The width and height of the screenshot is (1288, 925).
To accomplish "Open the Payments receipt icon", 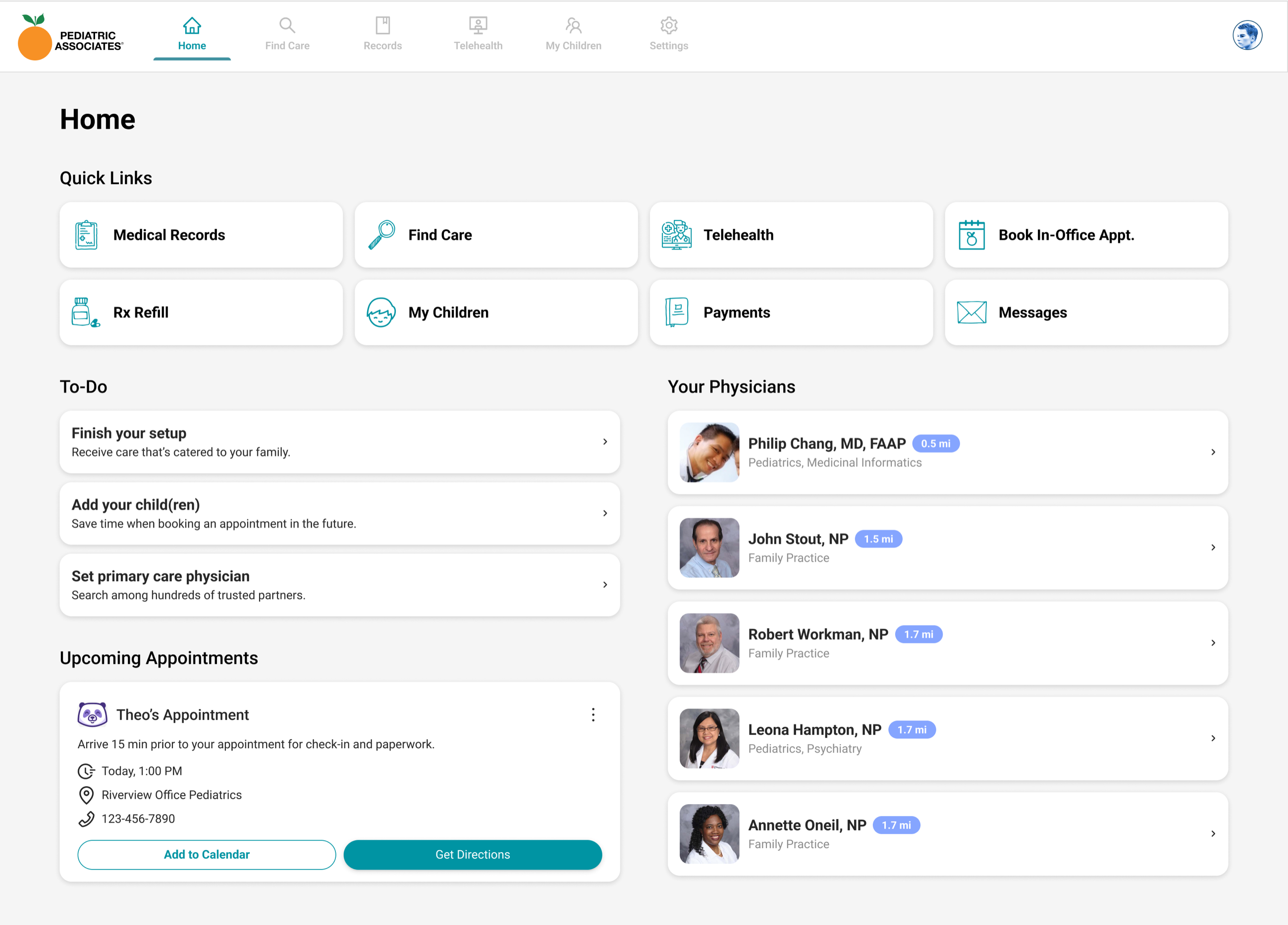I will click(676, 312).
